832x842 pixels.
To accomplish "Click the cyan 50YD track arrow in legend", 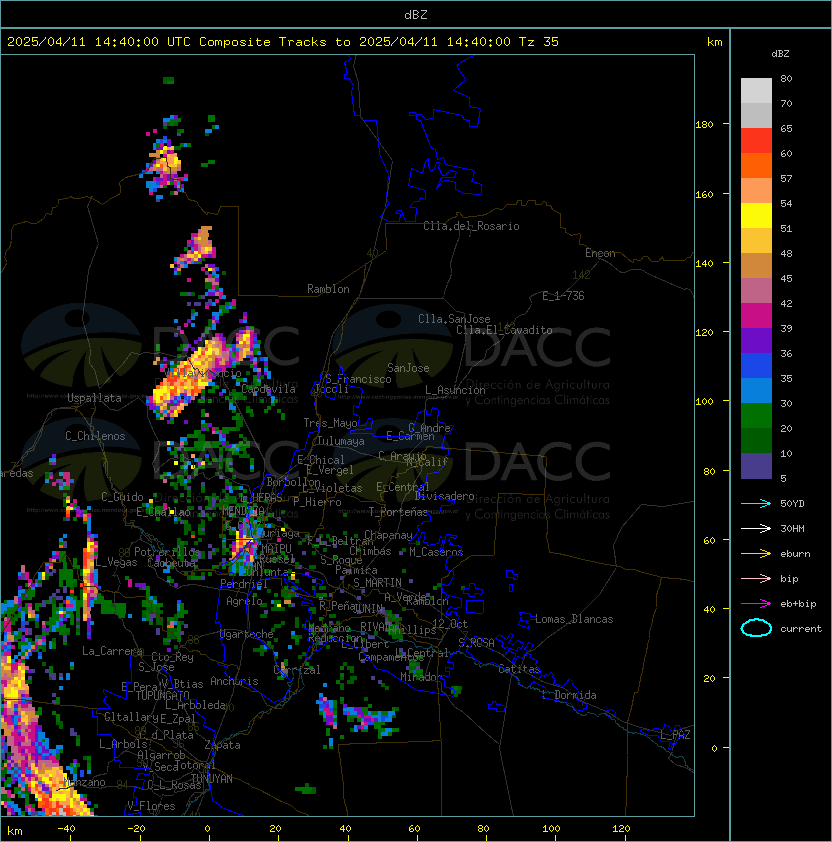I will coord(756,503).
